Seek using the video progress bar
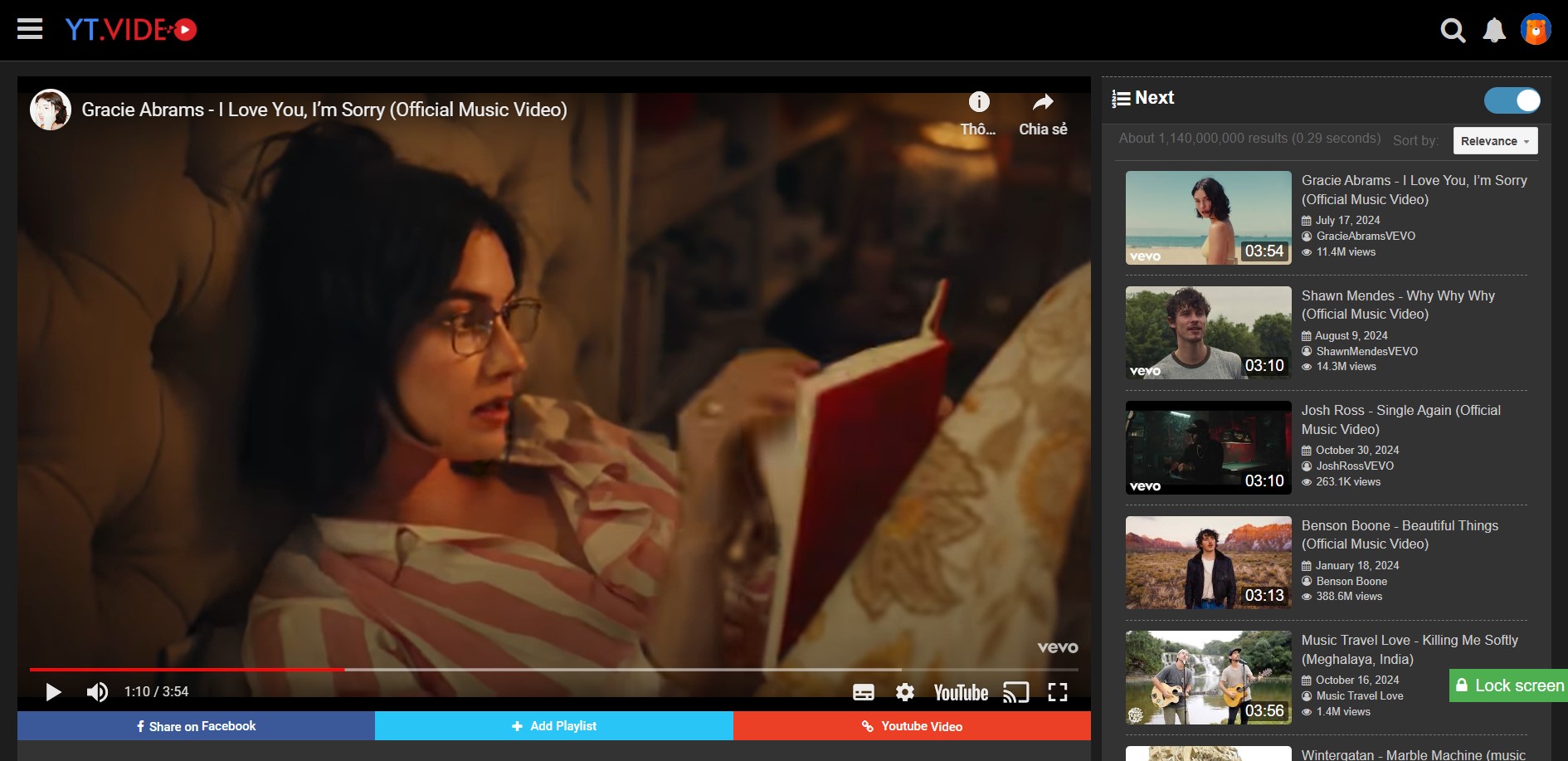1568x761 pixels. 554,669
